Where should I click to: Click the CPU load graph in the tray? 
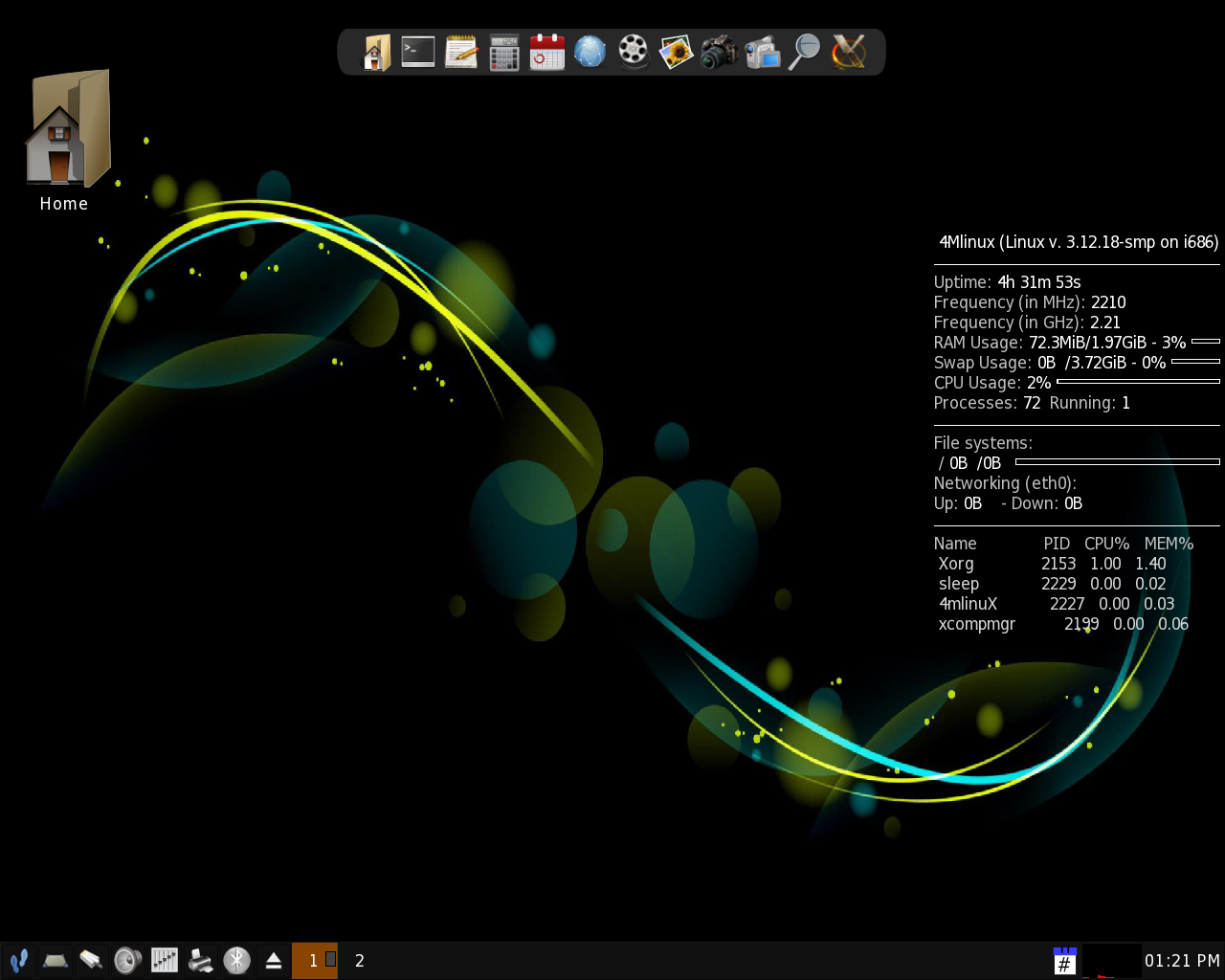tap(1111, 961)
